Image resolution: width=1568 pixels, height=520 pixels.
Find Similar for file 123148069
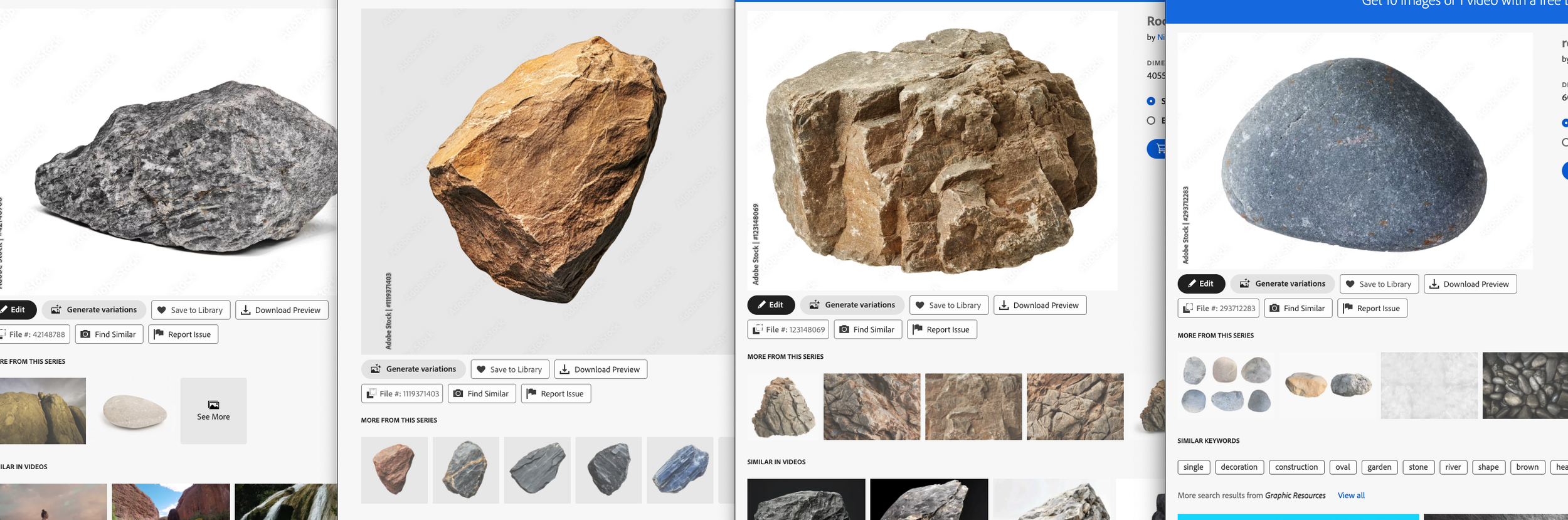868,329
